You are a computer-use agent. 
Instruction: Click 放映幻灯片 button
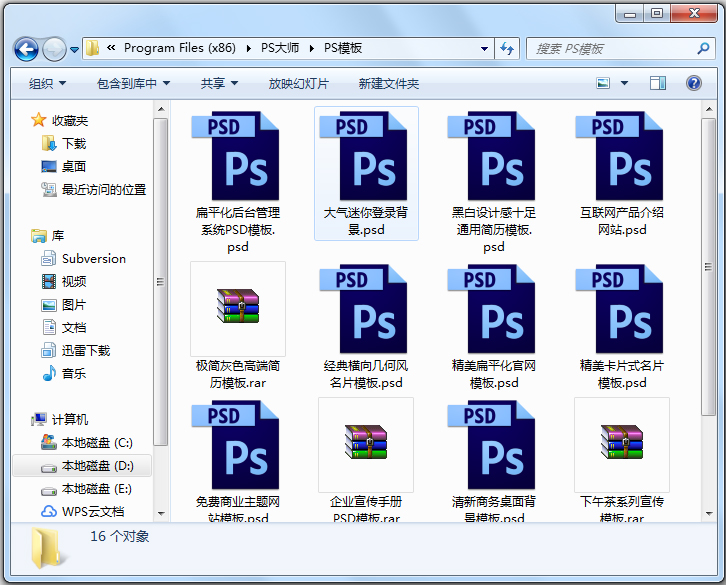click(299, 84)
